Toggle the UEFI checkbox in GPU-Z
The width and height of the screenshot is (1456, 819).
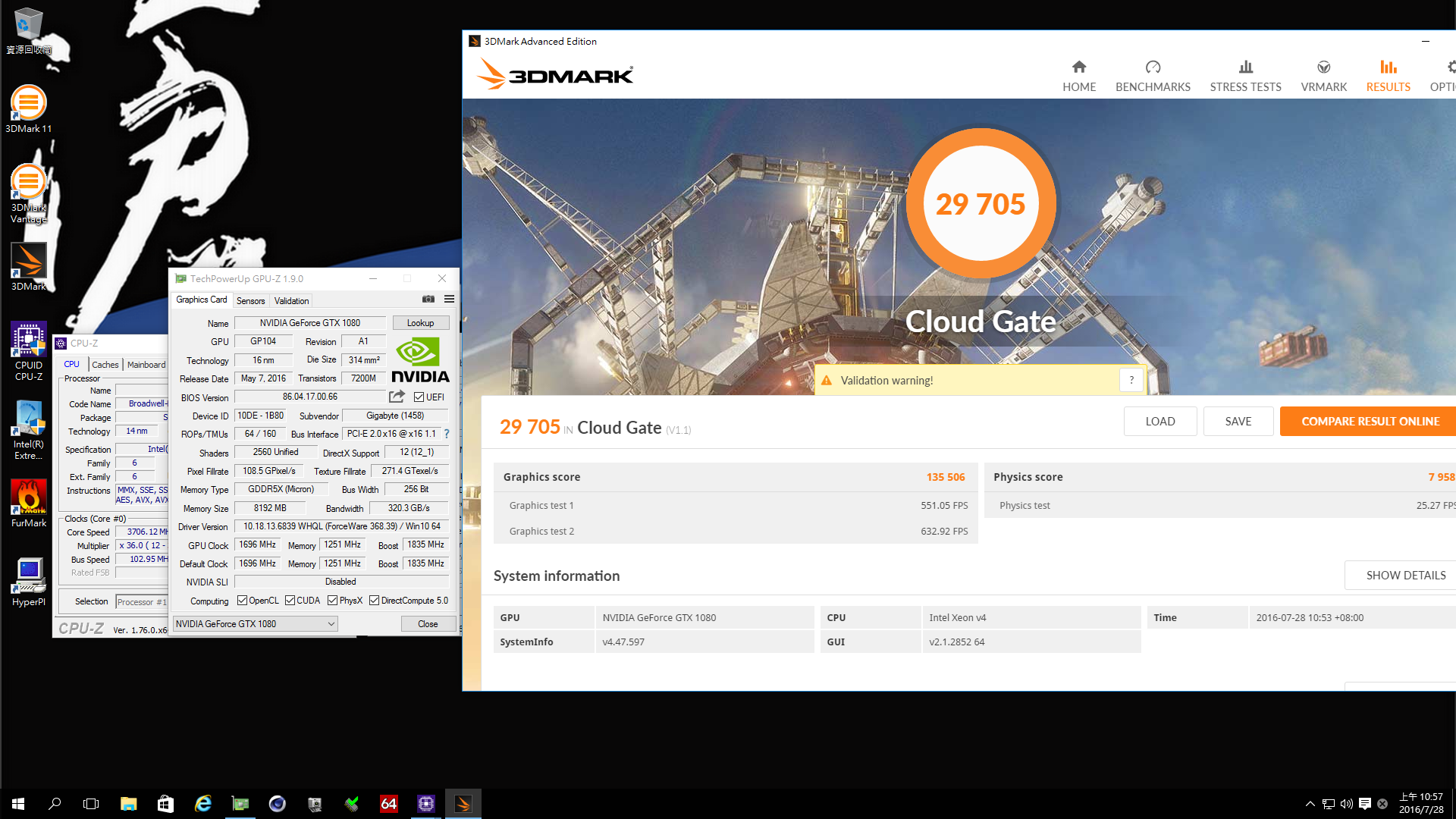coord(419,397)
